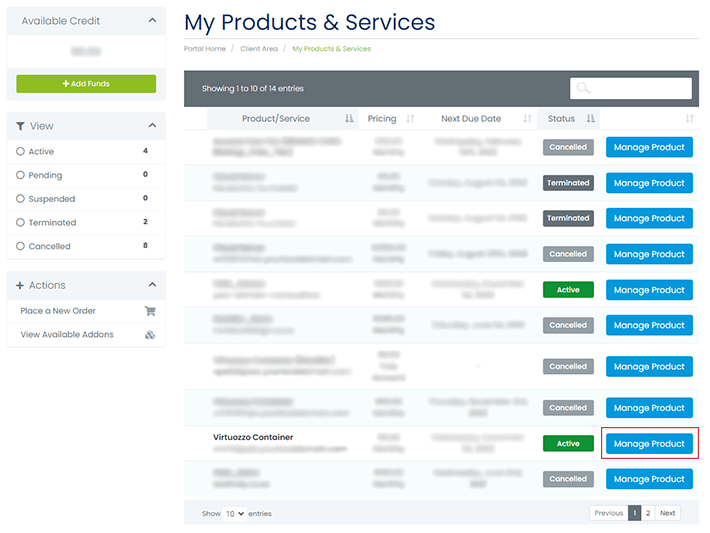Click the sort arrows icon on Status column
Image resolution: width=710 pixels, height=533 pixels.
[x=591, y=119]
